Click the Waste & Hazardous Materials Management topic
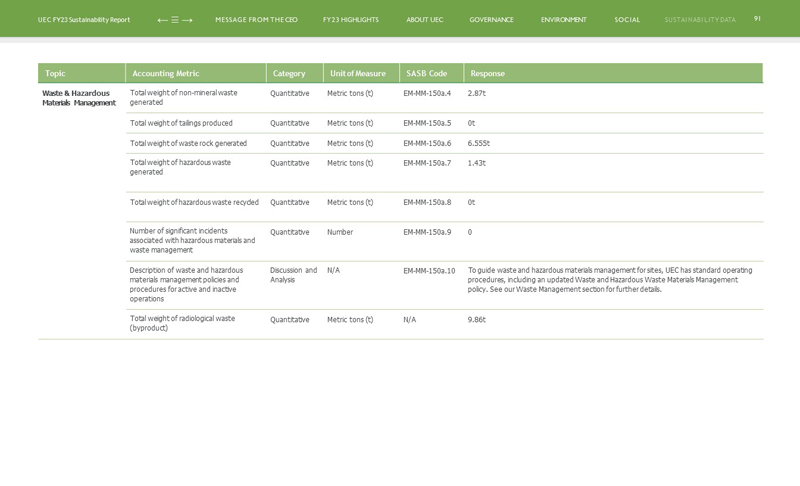The width and height of the screenshot is (800, 486). pos(78,98)
